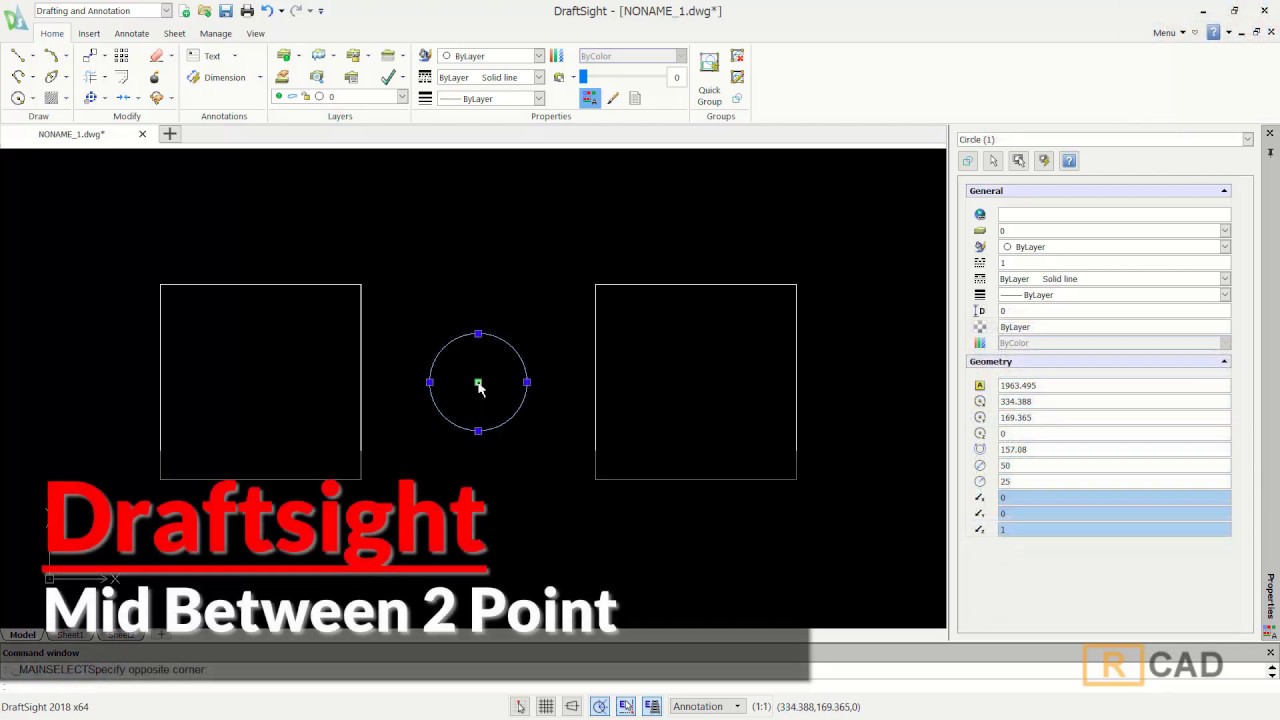Switch to the Model tab
The image size is (1280, 720).
pos(22,635)
